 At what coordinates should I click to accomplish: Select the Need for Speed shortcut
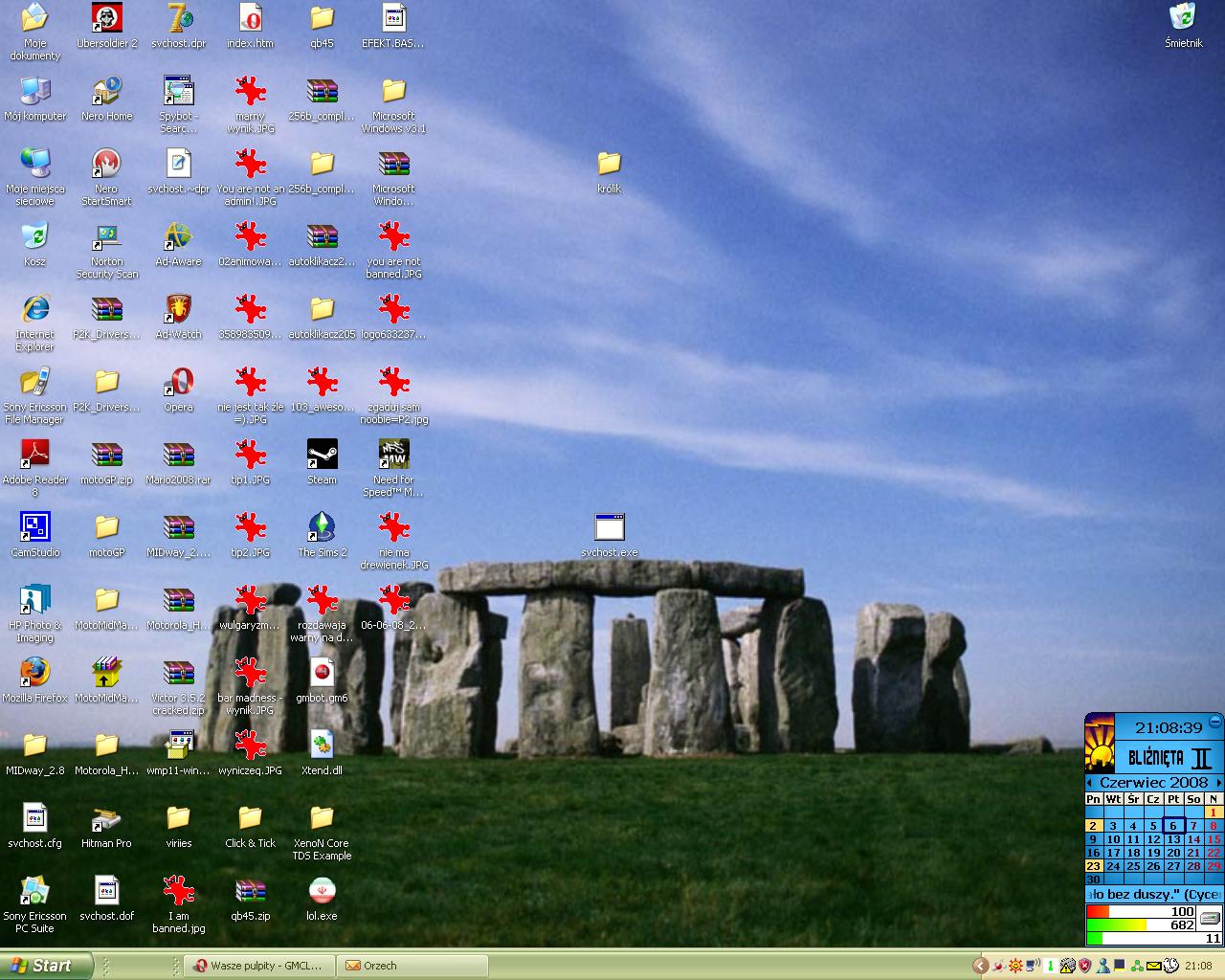[x=393, y=455]
